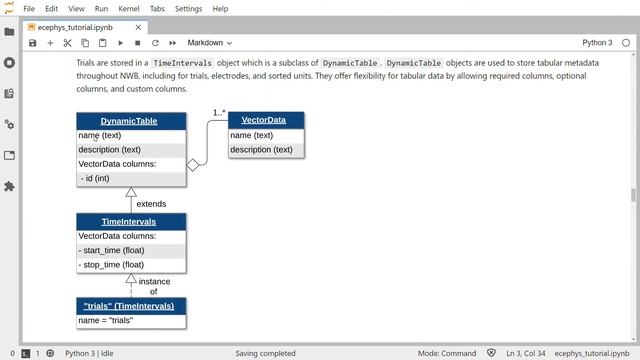The height and width of the screenshot is (360, 640).
Task: Close the ecephys_tutorial.ipynb tab
Action: (x=138, y=27)
